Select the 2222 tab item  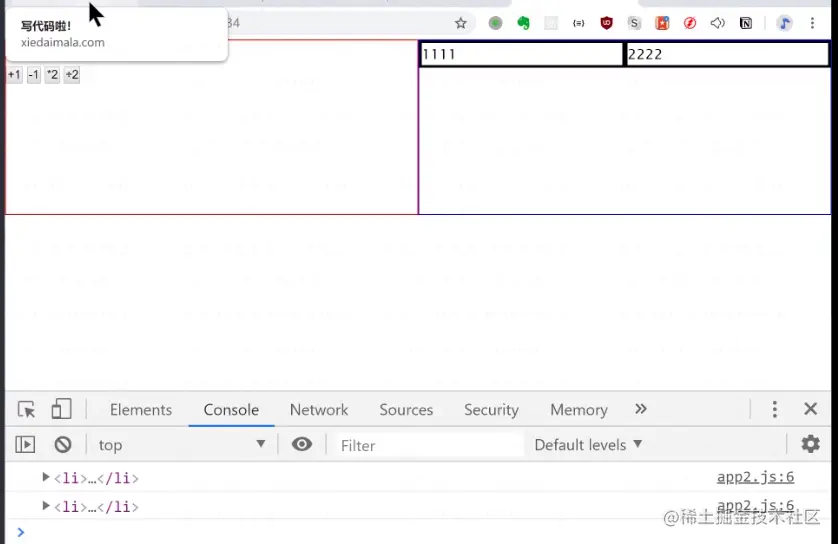(727, 54)
